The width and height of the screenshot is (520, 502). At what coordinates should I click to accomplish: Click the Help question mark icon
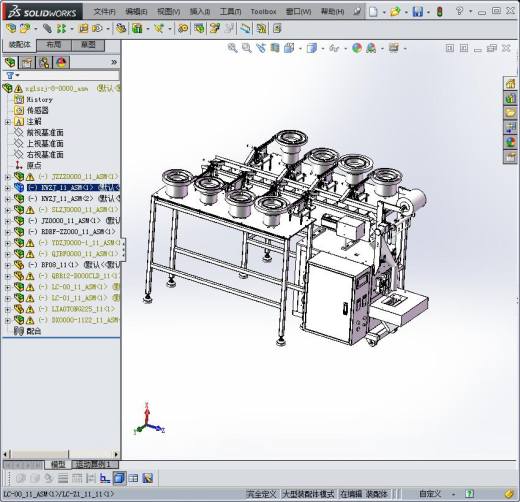pyautogui.click(x=460, y=11)
